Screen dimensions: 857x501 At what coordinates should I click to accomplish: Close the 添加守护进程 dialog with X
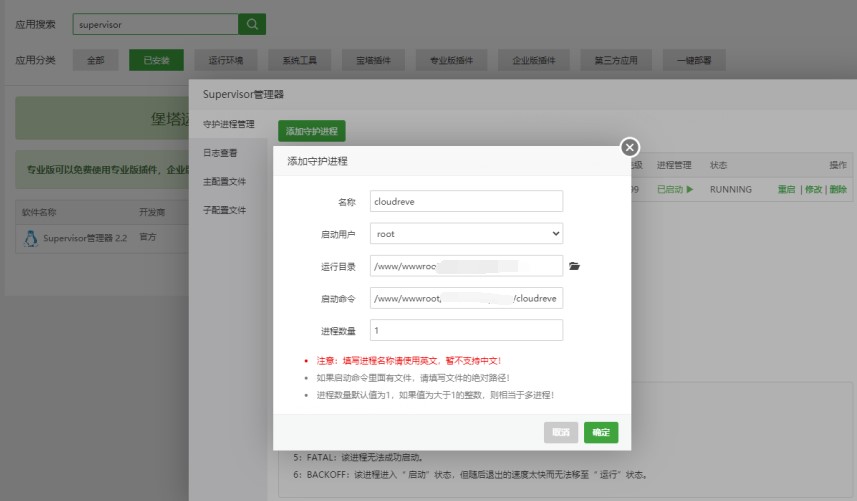click(630, 147)
